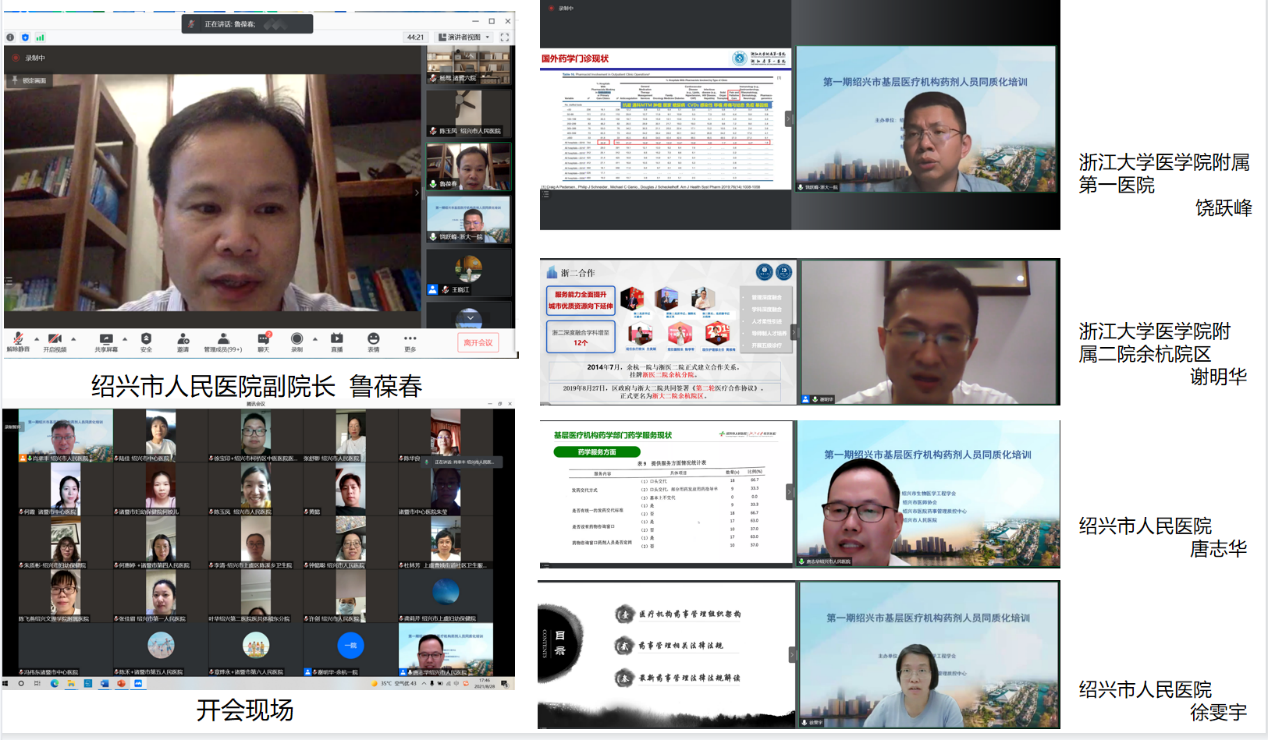Open the 邀请 invite participants icon
This screenshot has height=740, width=1268.
183,343
